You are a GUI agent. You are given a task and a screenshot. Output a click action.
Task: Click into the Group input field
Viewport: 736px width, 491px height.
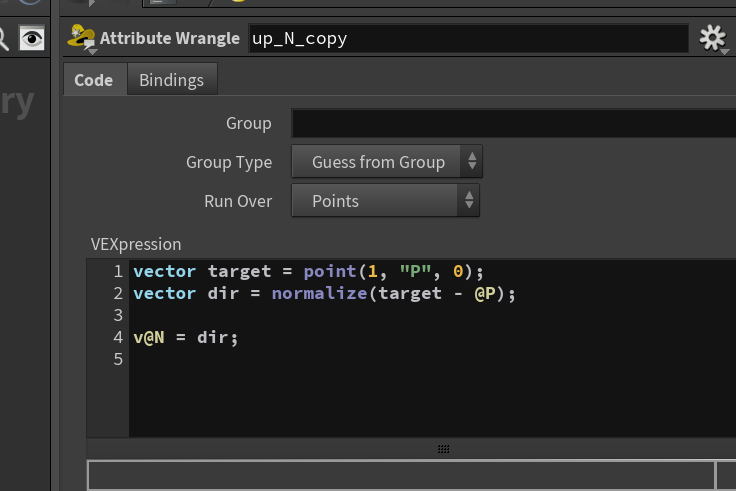pos(514,123)
